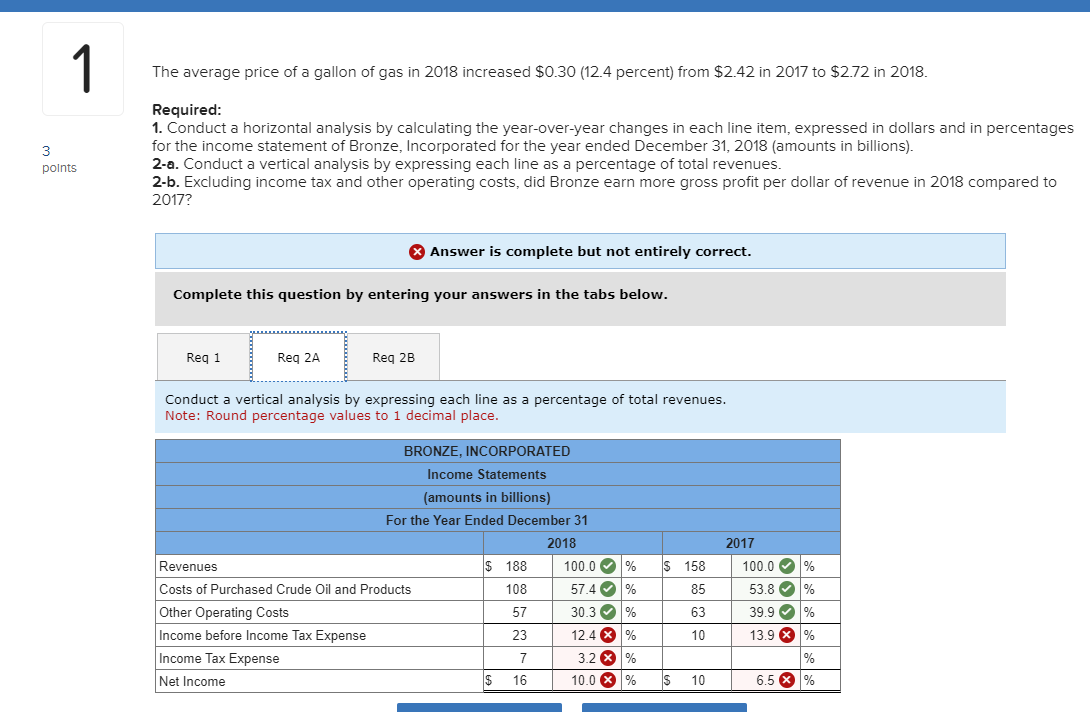
Task: Click the question number 1 box
Action: pos(83,69)
